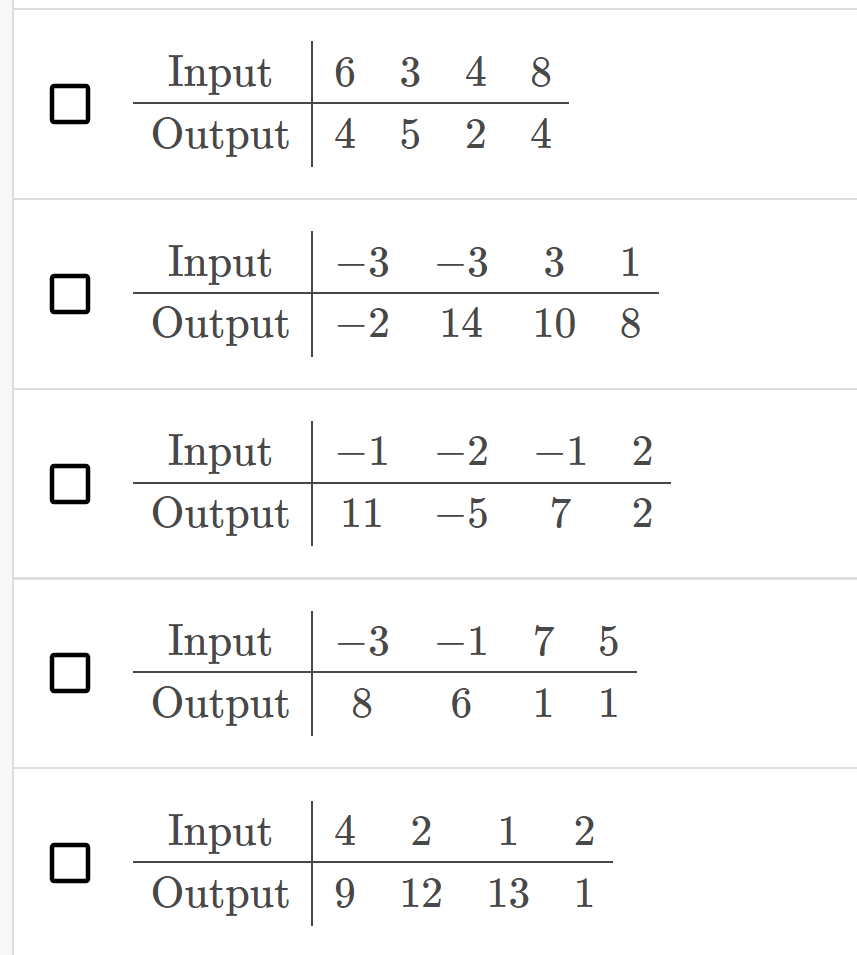Screen dimensions: 857x955
Task: Check the box next to the table outputting 11 -5 7 2
Action: [x=68, y=483]
